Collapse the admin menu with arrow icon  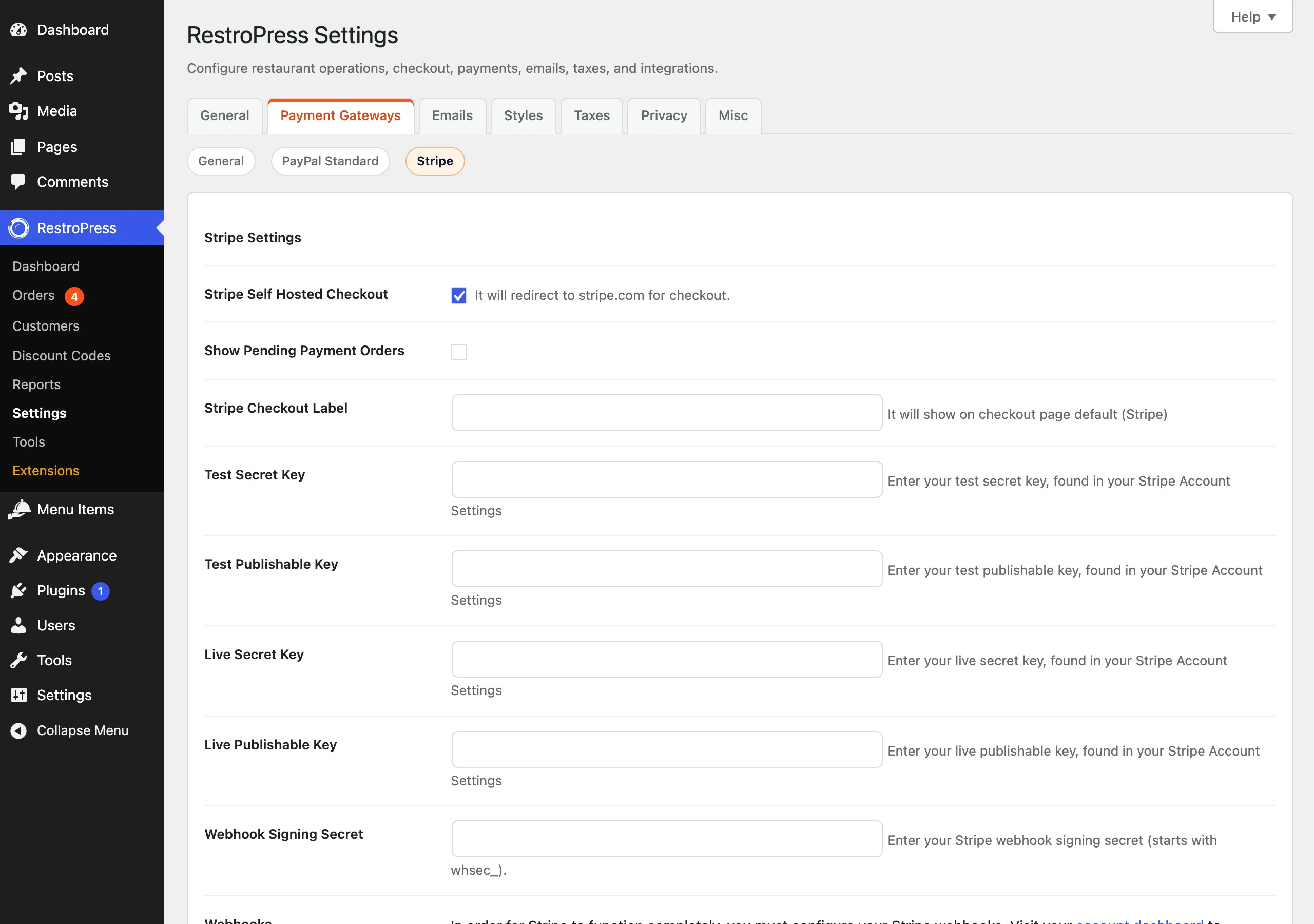(x=18, y=730)
